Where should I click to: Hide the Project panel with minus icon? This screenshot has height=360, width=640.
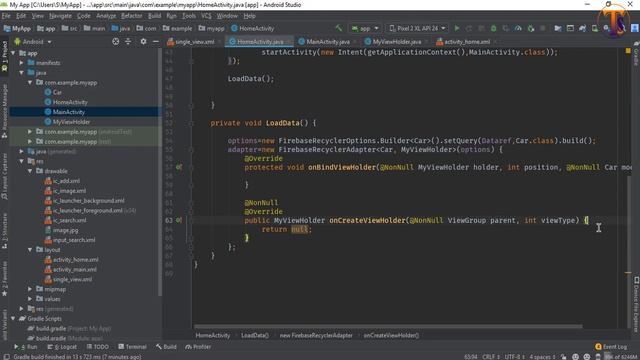point(156,42)
